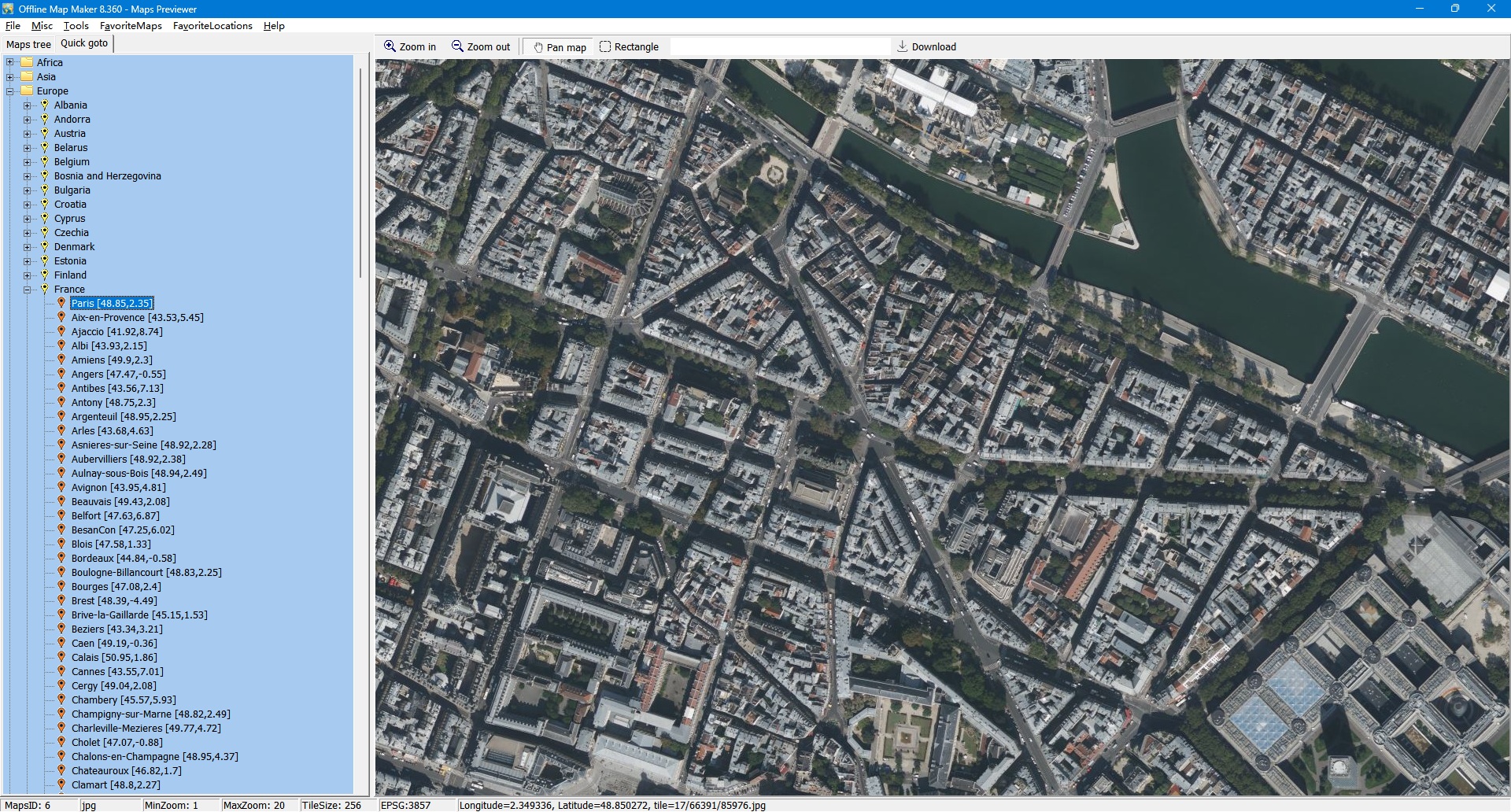The height and width of the screenshot is (812, 1511).
Task: Click the Africa folder icon
Action: tap(27, 62)
